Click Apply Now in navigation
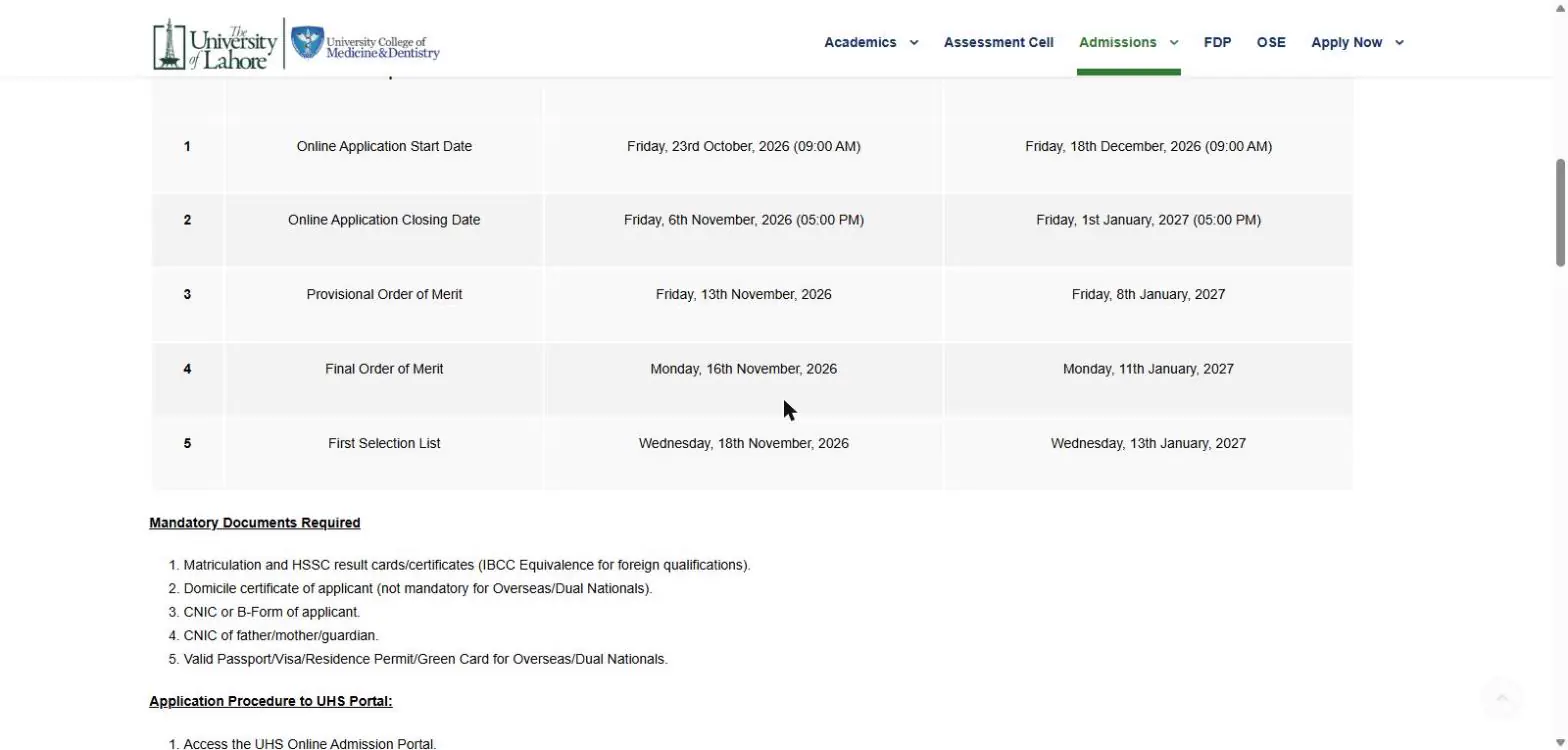The height and width of the screenshot is (750, 1568). pos(1346,42)
